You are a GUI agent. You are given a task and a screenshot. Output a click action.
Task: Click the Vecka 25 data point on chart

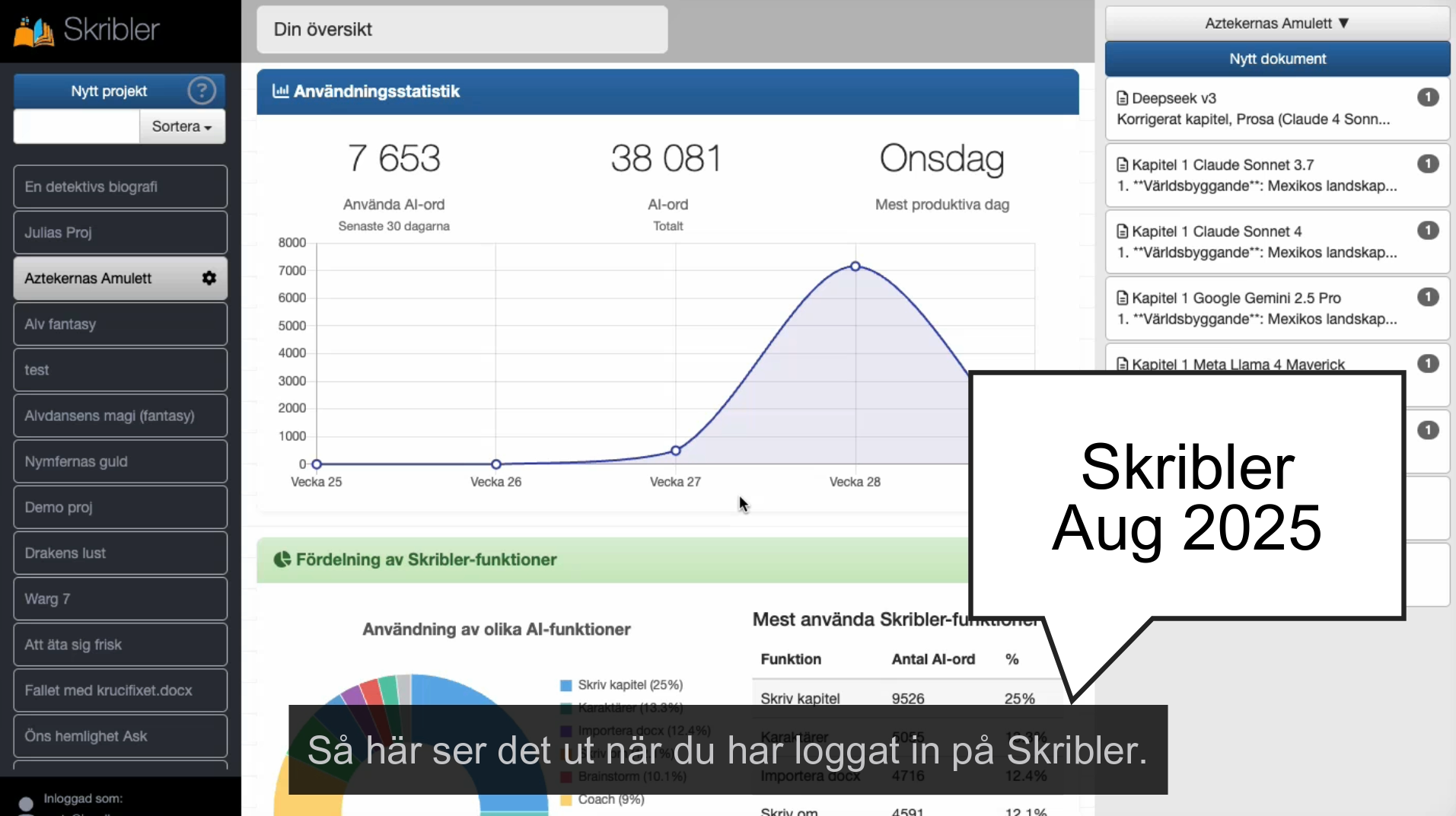pyautogui.click(x=317, y=464)
